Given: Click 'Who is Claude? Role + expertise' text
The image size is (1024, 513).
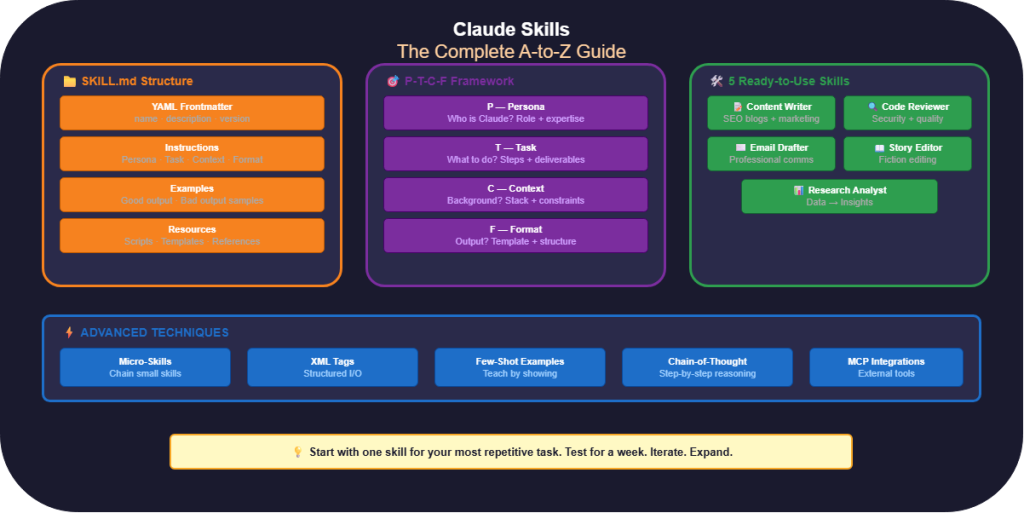Looking at the screenshot, I should coord(516,119).
